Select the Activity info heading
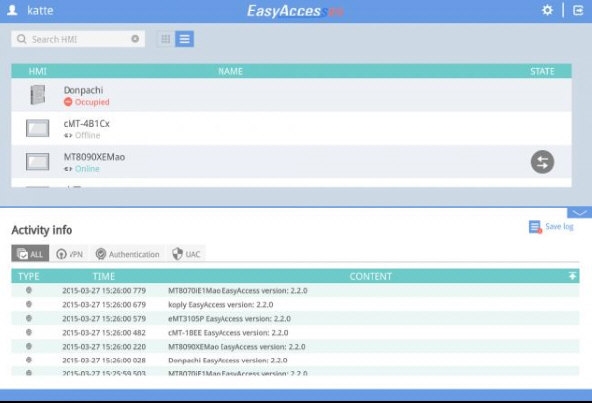This screenshot has height=403, width=592. (x=42, y=230)
